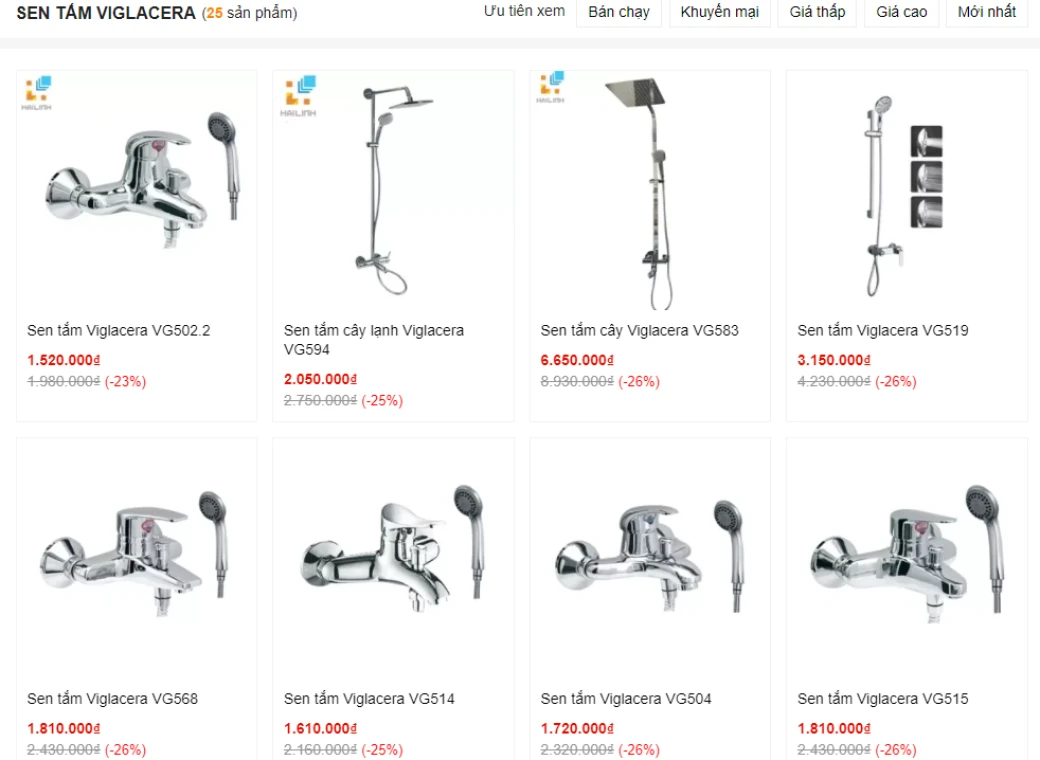Open the VG504 faucet product image

tap(649, 556)
